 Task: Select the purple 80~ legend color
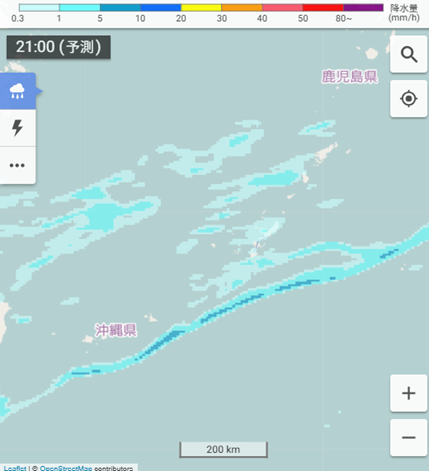[363, 7]
